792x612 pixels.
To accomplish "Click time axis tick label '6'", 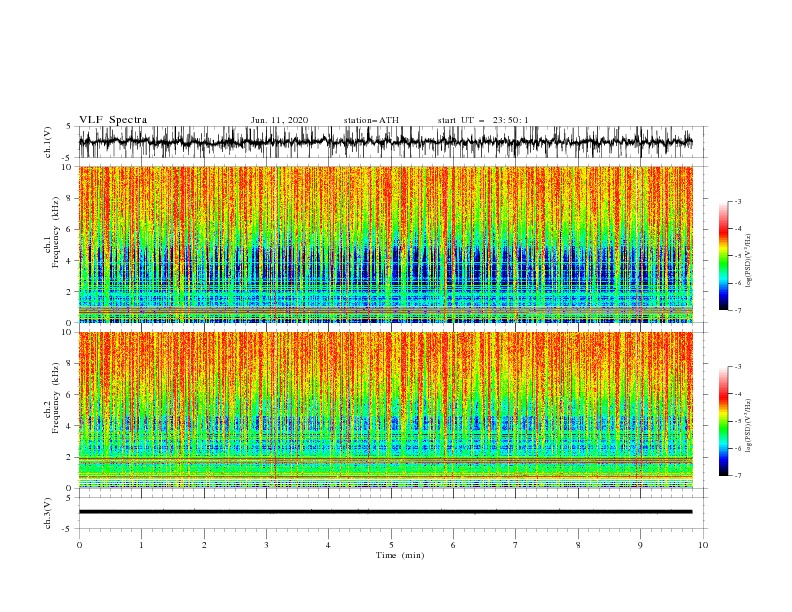I will pyautogui.click(x=453, y=545).
